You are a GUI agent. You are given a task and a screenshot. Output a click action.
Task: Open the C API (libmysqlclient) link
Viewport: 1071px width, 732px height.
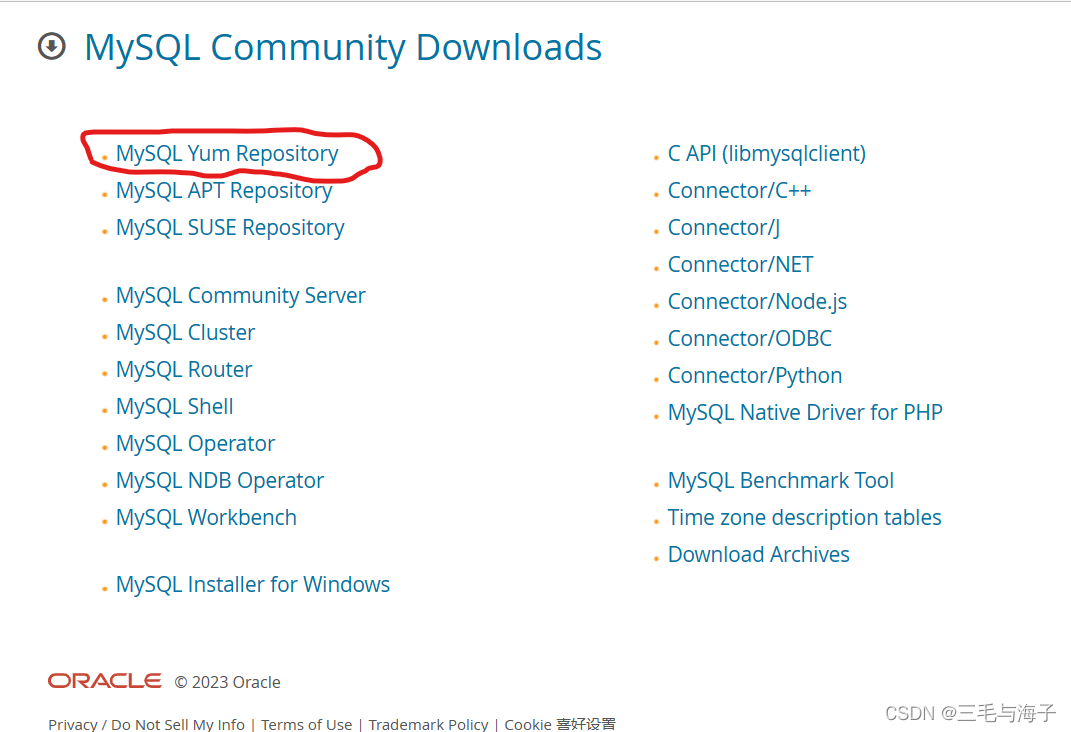767,154
